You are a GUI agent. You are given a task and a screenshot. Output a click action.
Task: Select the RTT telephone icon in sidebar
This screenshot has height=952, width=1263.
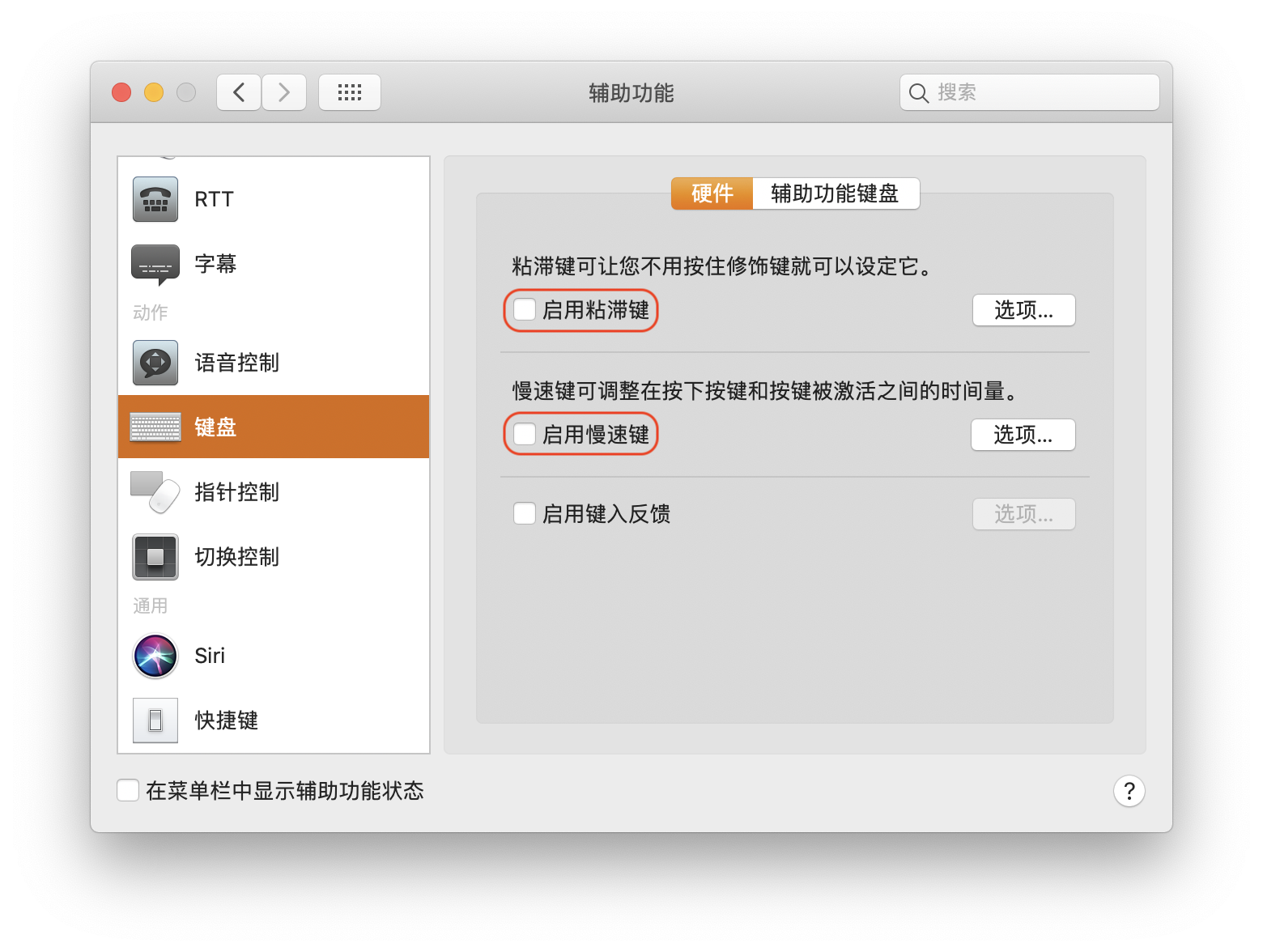coord(155,199)
